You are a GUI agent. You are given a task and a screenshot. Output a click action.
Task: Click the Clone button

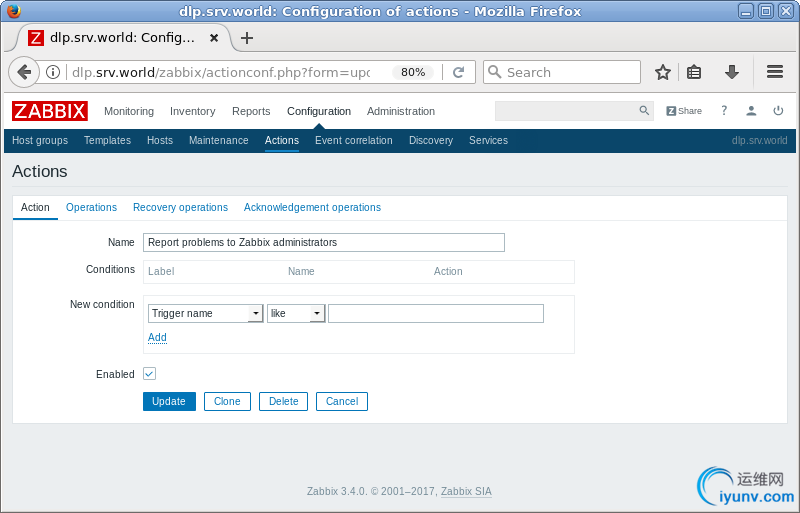click(227, 401)
